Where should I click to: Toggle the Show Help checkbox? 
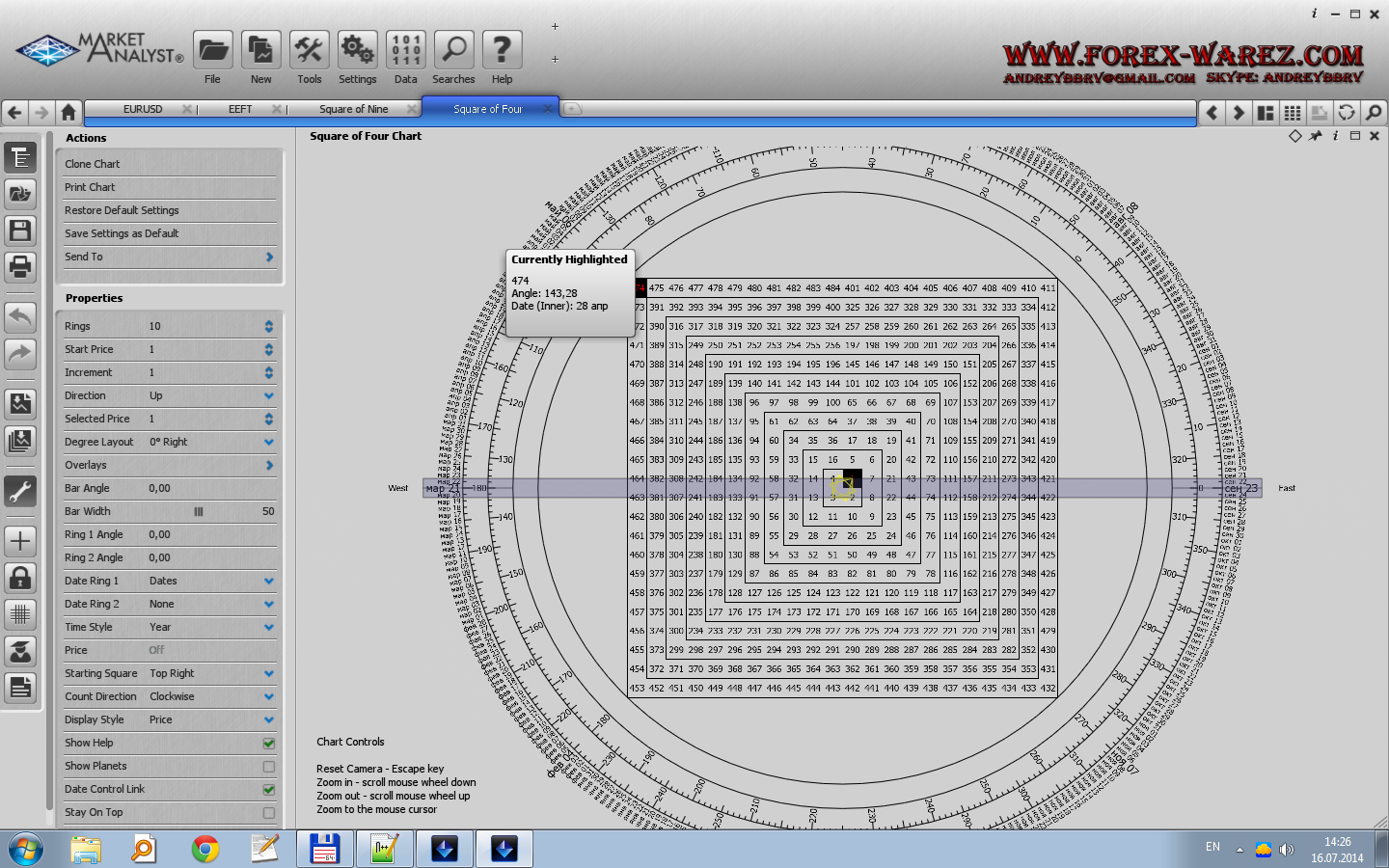(269, 744)
